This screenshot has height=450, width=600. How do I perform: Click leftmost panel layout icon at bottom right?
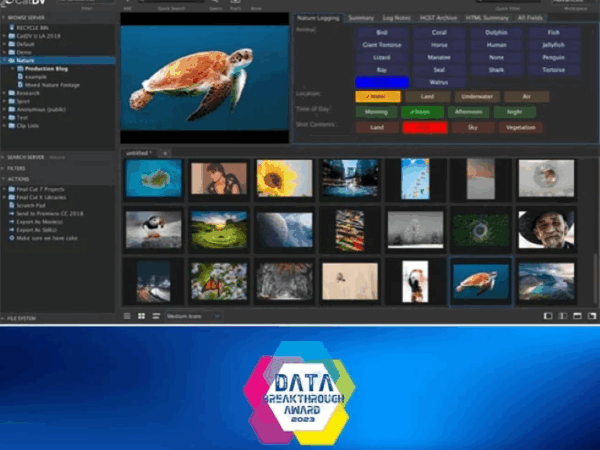click(548, 316)
